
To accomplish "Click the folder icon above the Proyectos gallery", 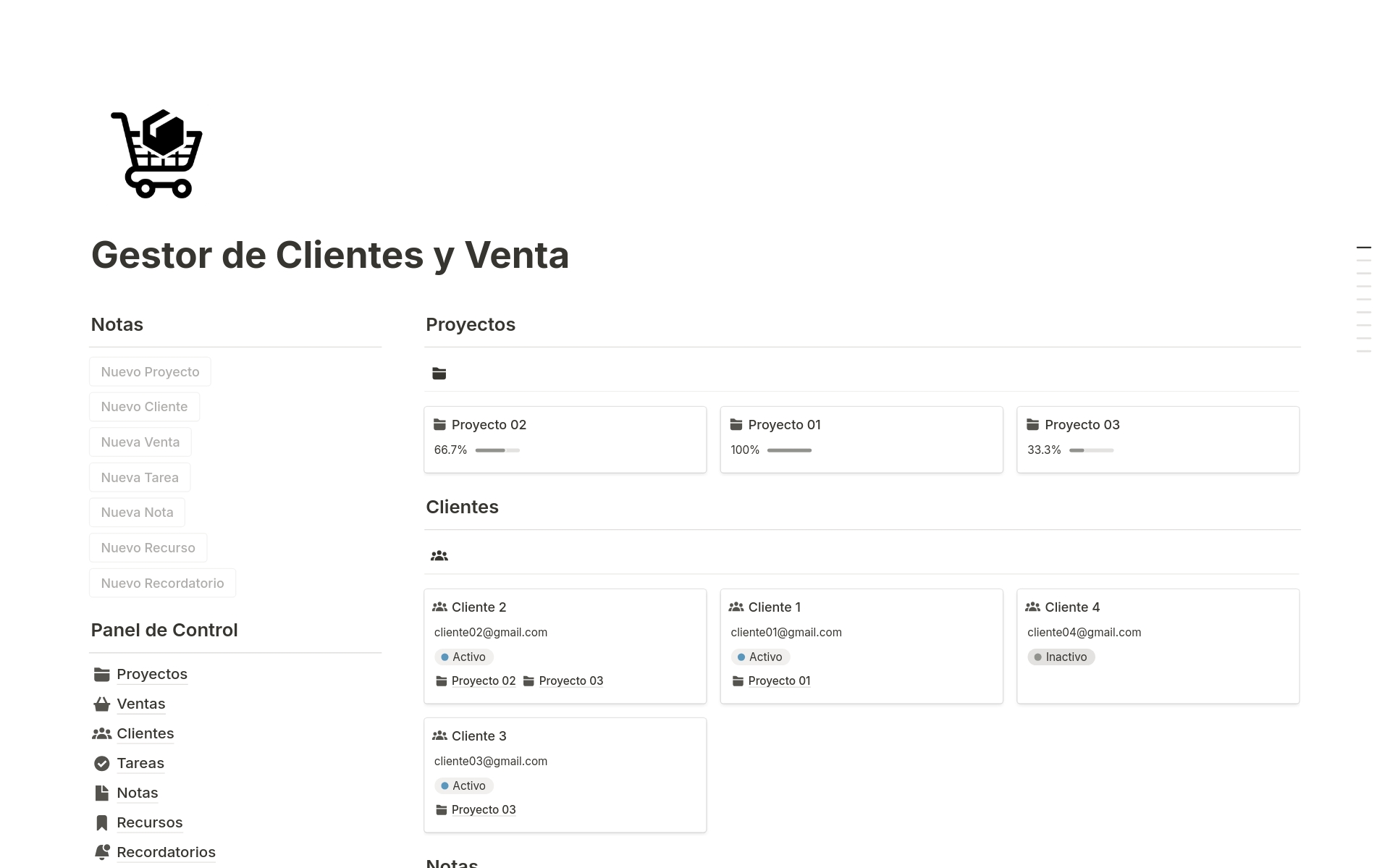I will [x=439, y=373].
